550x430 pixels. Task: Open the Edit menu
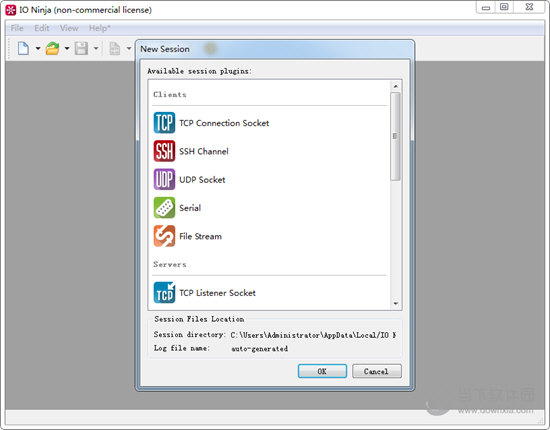click(x=42, y=28)
